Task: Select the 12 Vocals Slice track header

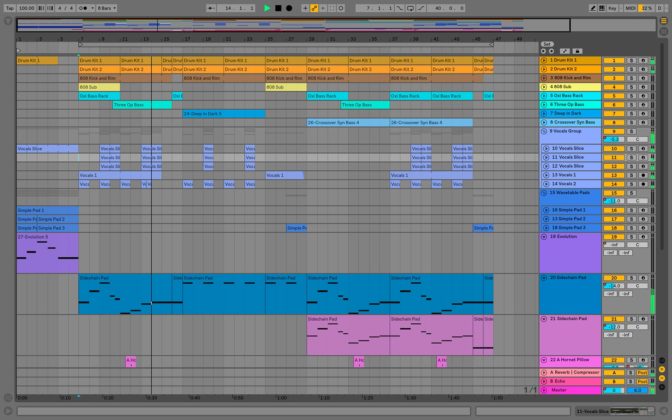Action: click(570, 166)
